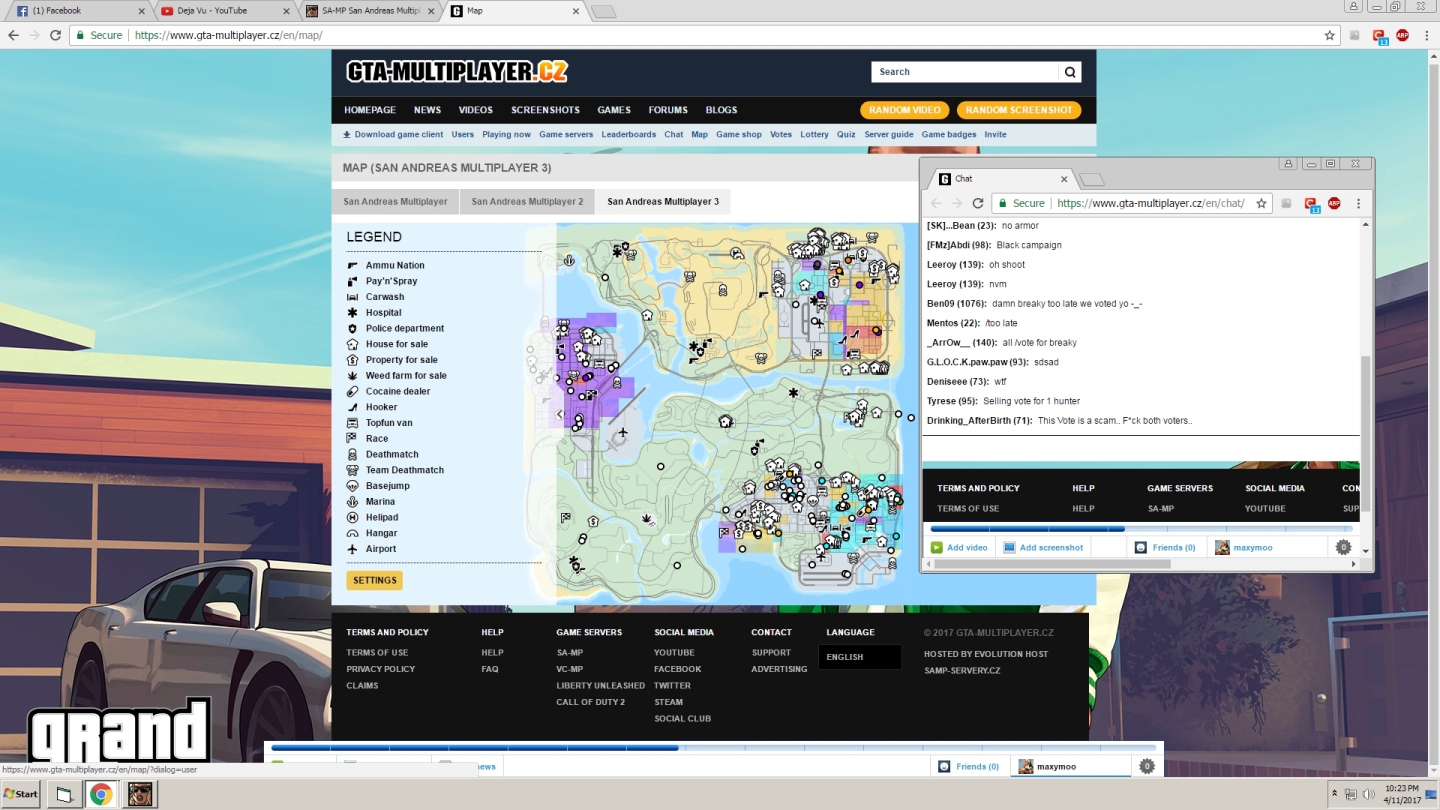
Task: Click the Hospital star legend icon
Action: pos(352,313)
